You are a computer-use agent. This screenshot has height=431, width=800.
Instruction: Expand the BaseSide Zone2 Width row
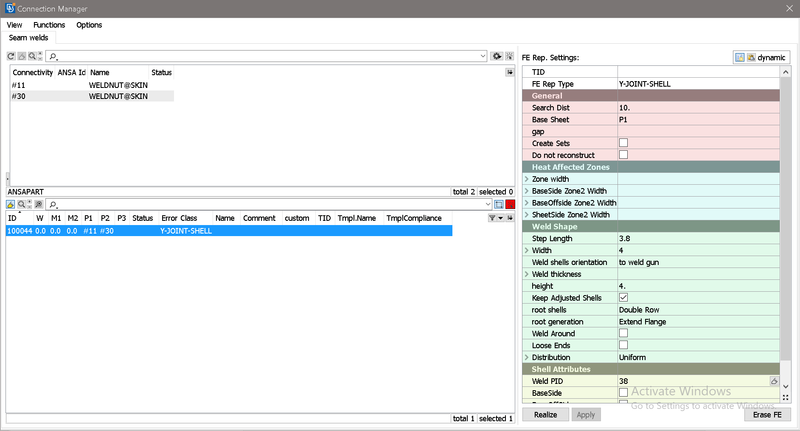(x=527, y=191)
